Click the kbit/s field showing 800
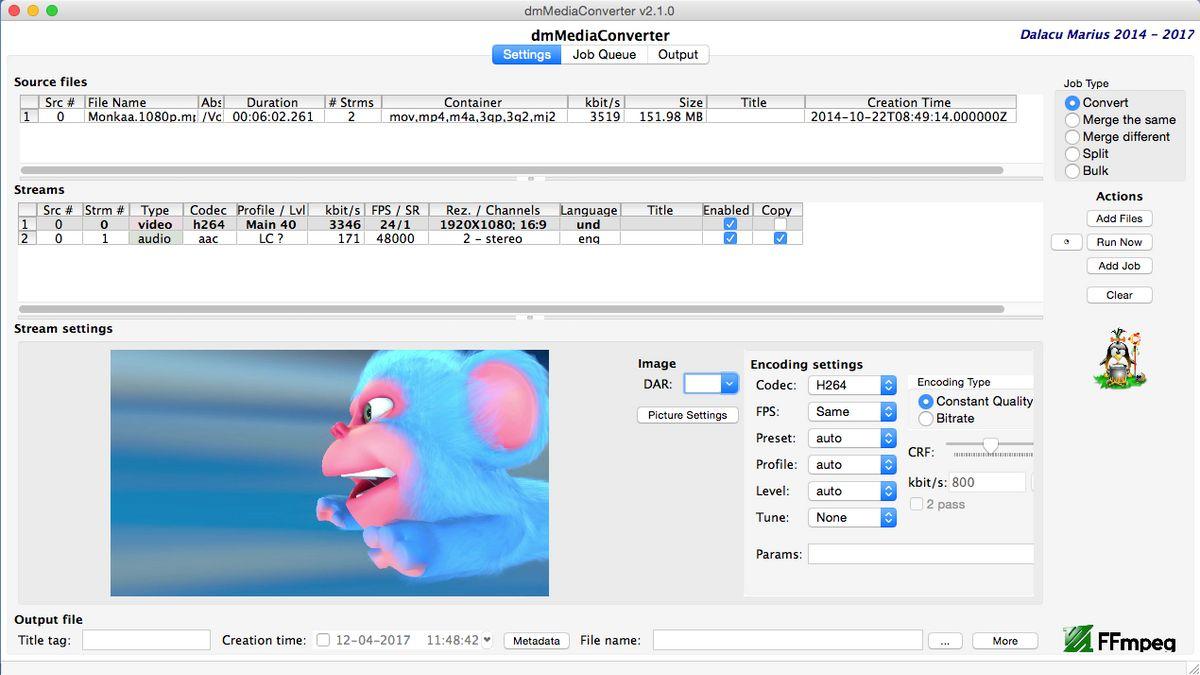The width and height of the screenshot is (1200, 675). click(987, 482)
